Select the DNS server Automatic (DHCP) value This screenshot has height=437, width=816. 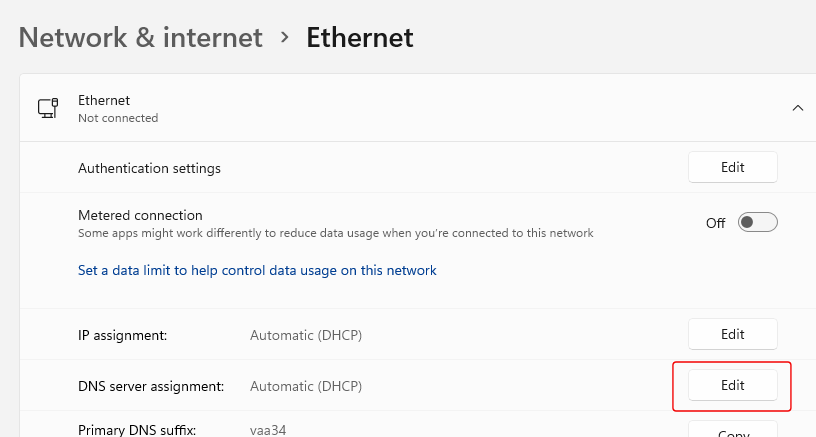tap(306, 386)
